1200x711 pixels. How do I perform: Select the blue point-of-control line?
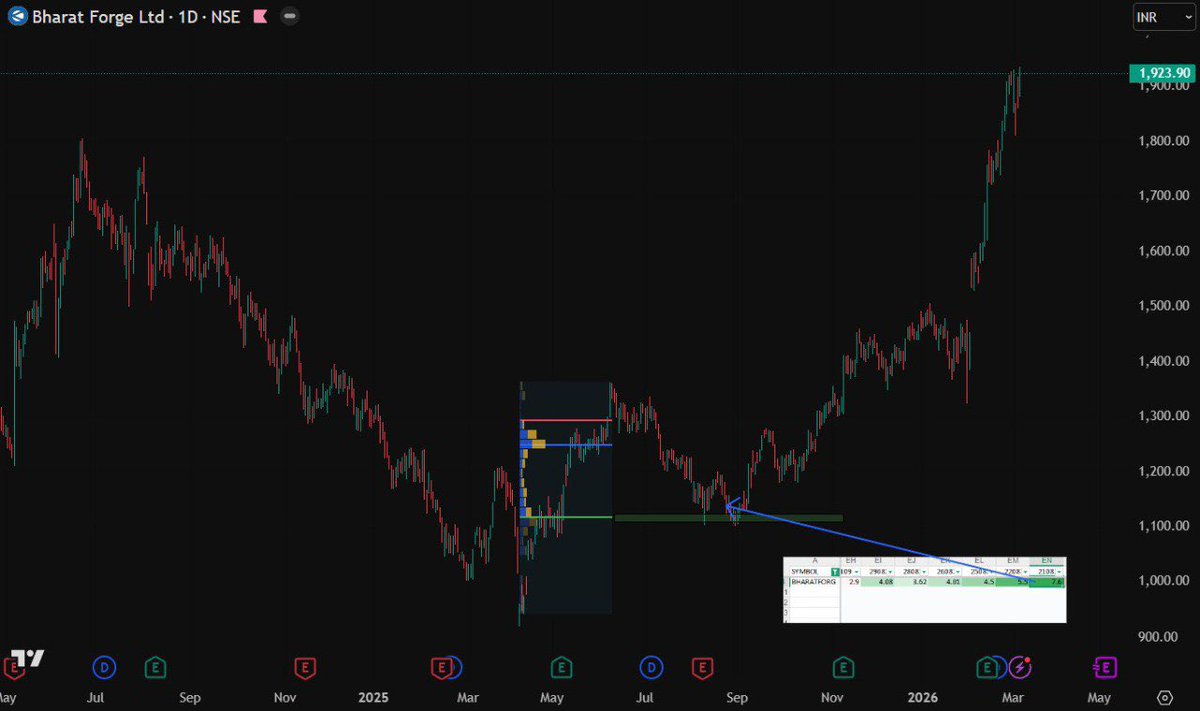566,444
